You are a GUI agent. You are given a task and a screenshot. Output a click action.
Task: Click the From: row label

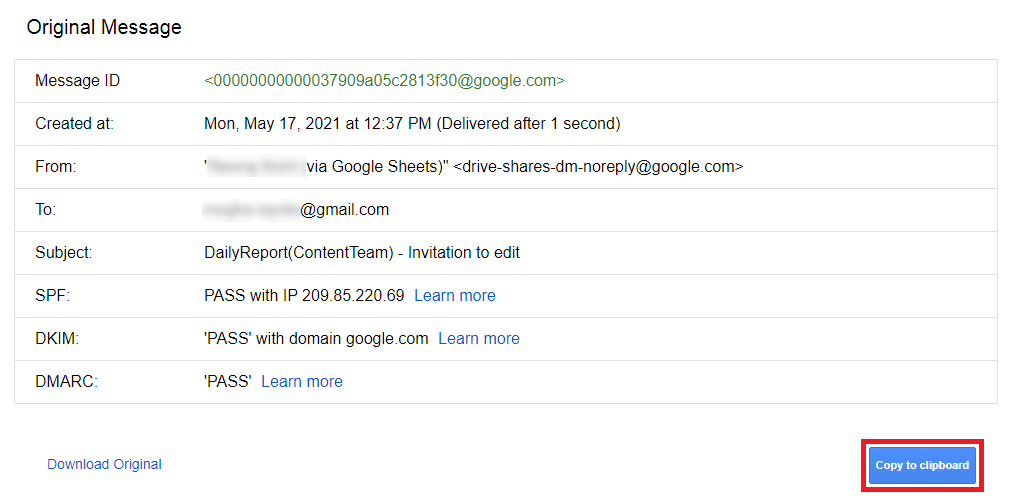point(55,166)
